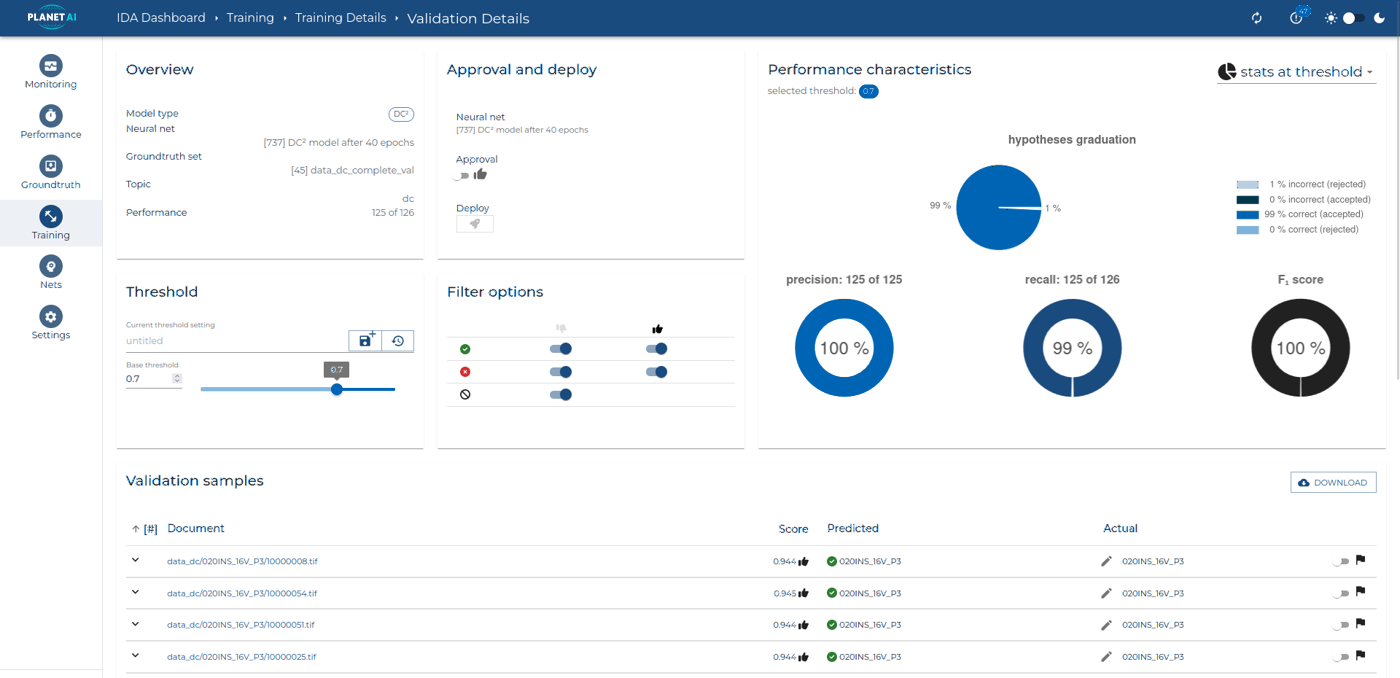Screen dimensions: 1400x678
Task: Click the untitled threshold setting field
Action: 236,341
